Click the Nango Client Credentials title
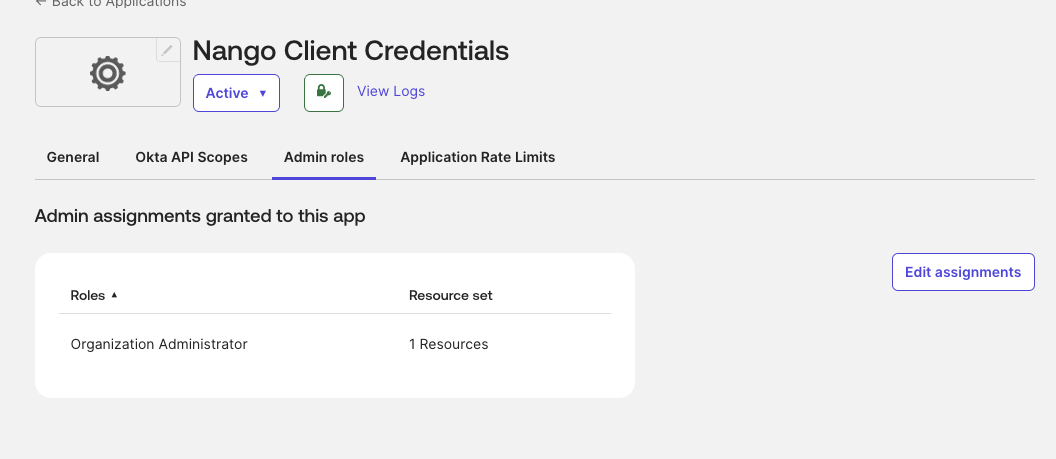The image size is (1056, 459). click(x=351, y=50)
